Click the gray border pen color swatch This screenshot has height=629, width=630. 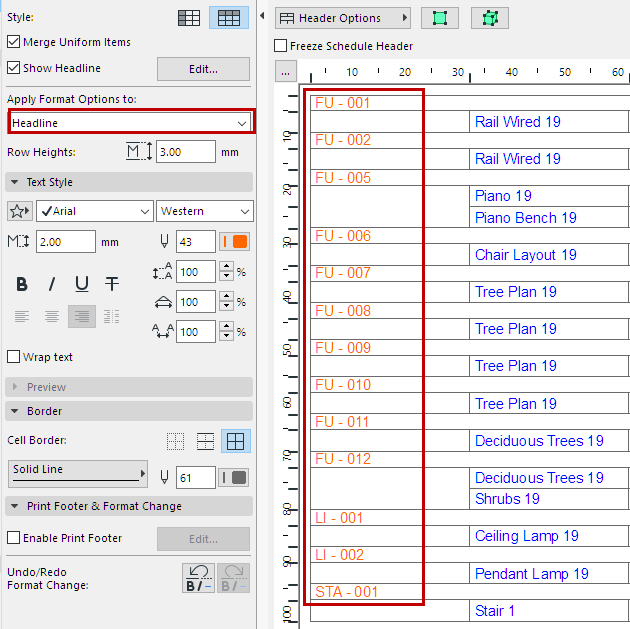click(234, 478)
